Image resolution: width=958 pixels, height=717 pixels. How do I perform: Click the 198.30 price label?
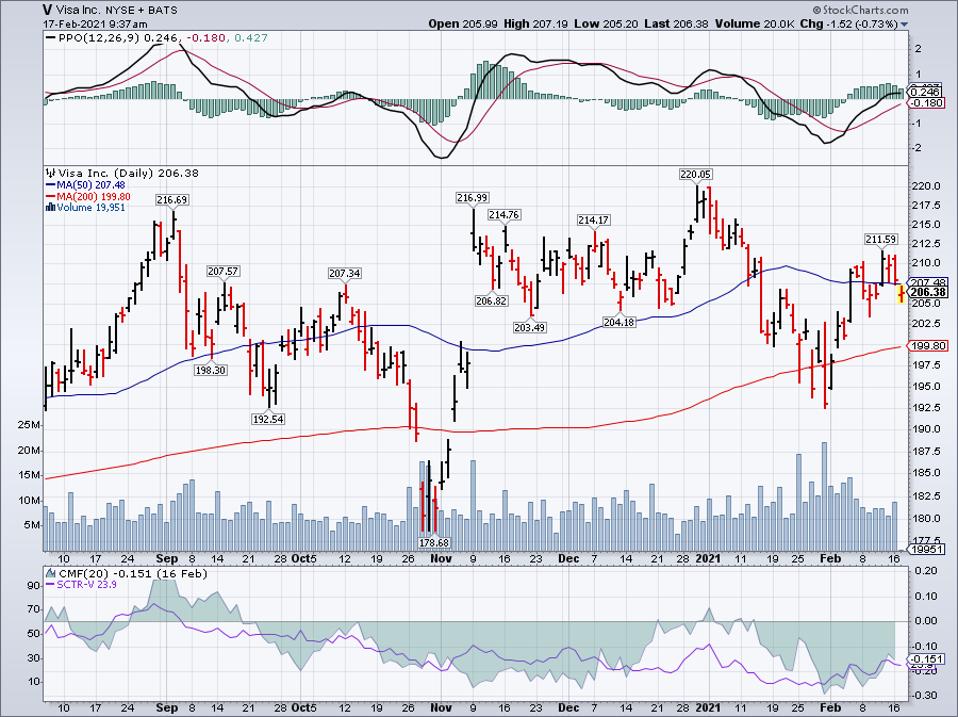click(x=211, y=369)
